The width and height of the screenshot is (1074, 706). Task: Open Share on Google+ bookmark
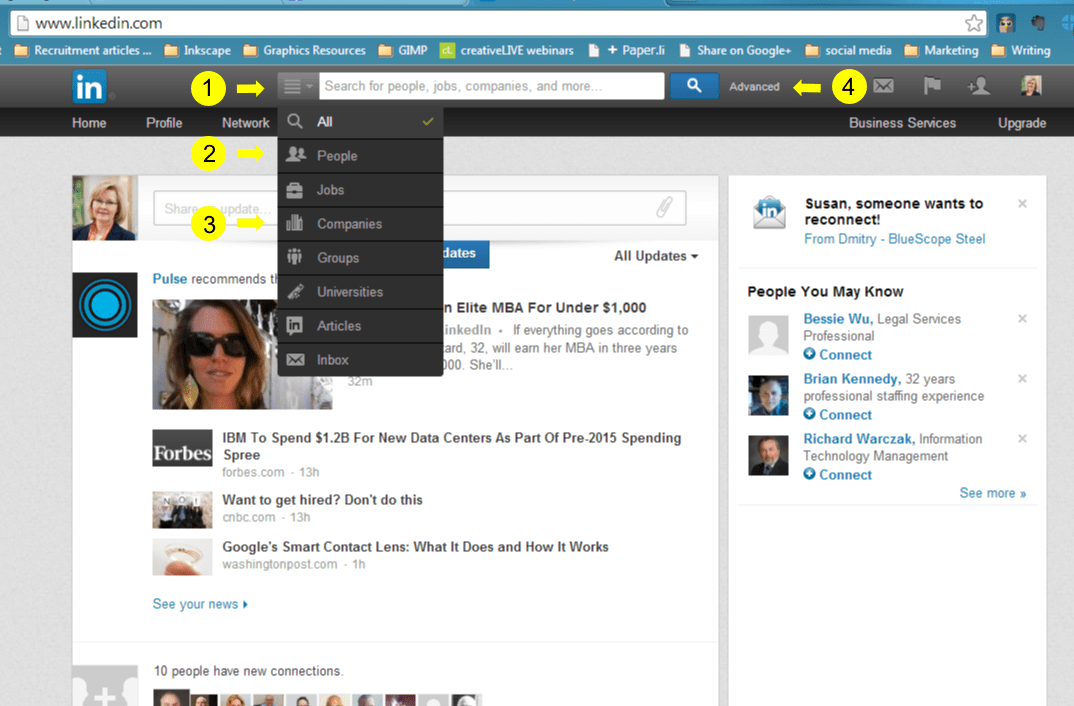point(735,51)
